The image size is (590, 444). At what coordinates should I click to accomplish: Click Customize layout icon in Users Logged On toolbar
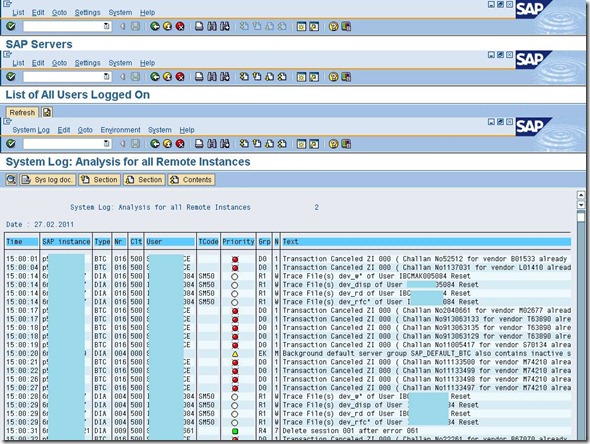pos(346,77)
